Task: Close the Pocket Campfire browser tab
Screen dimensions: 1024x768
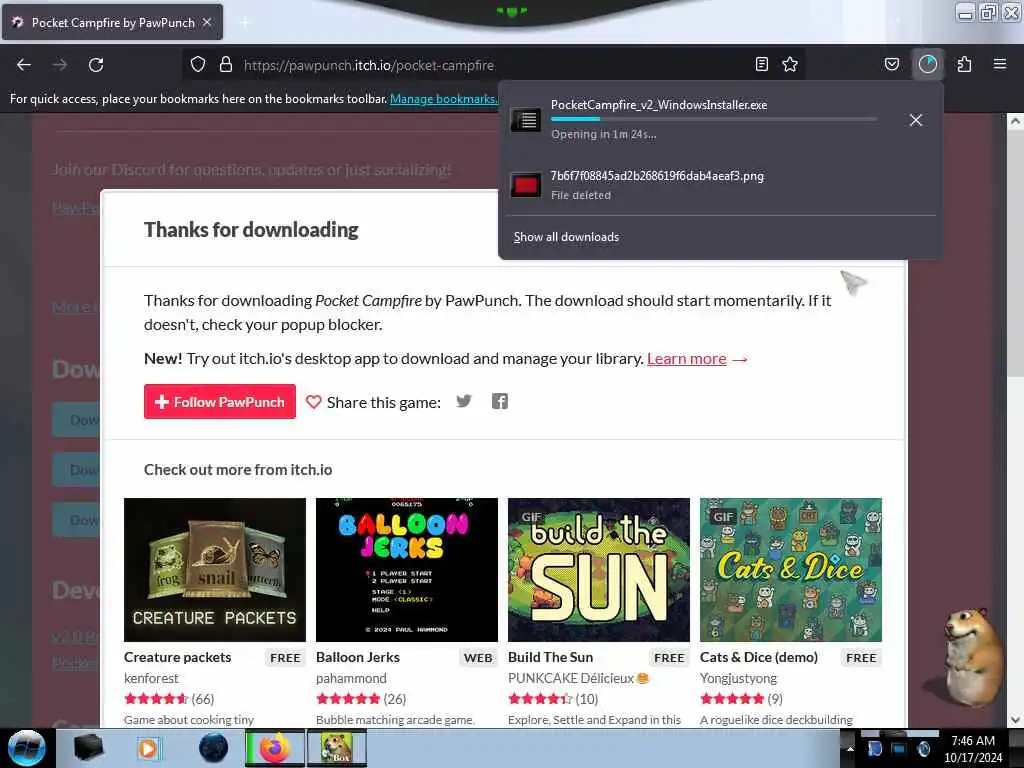Action: pos(207,22)
